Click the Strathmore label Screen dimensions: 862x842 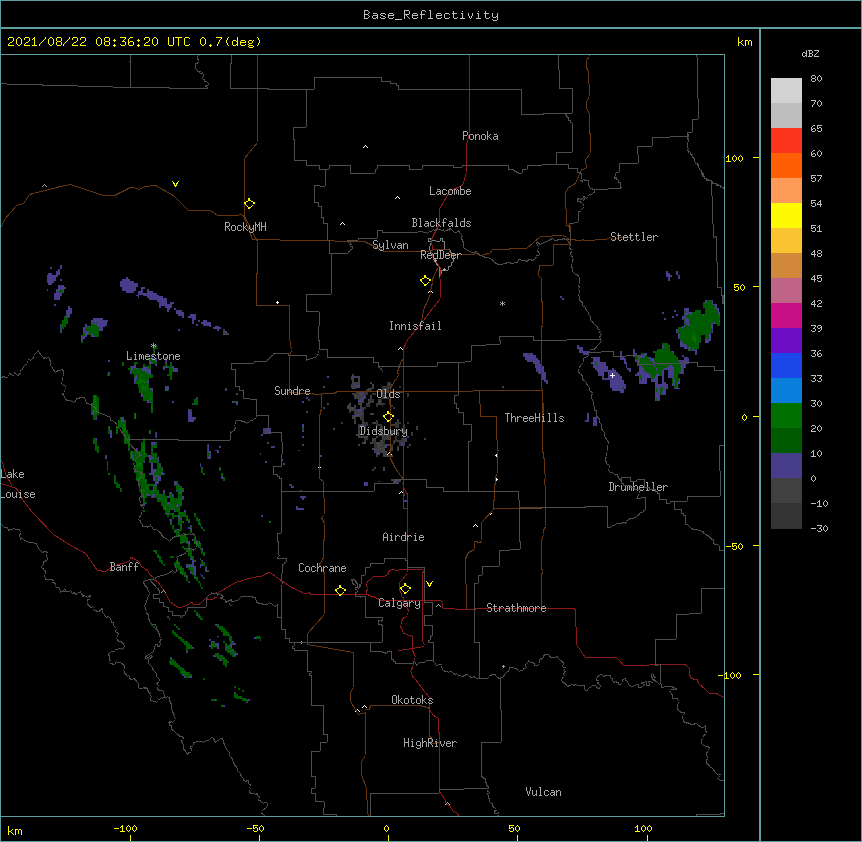(516, 608)
